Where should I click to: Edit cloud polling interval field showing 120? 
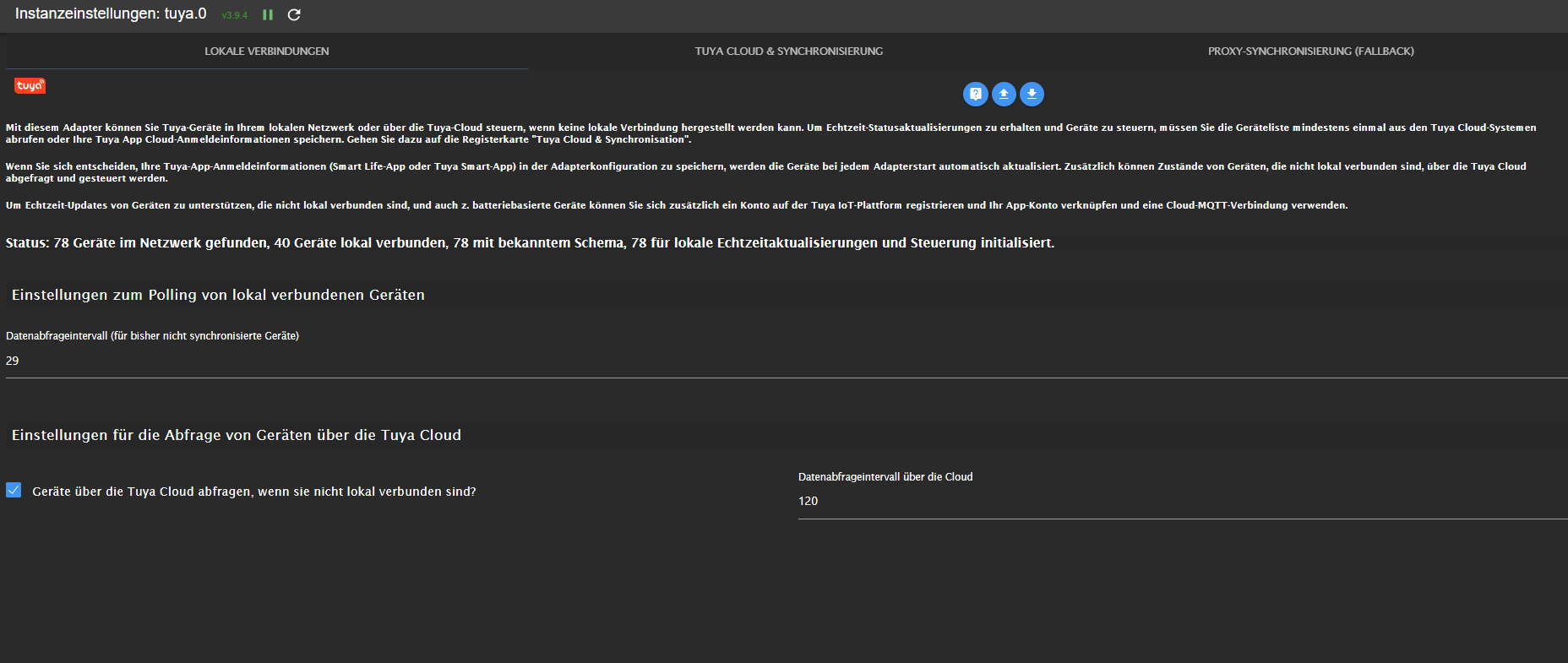pos(1183,502)
